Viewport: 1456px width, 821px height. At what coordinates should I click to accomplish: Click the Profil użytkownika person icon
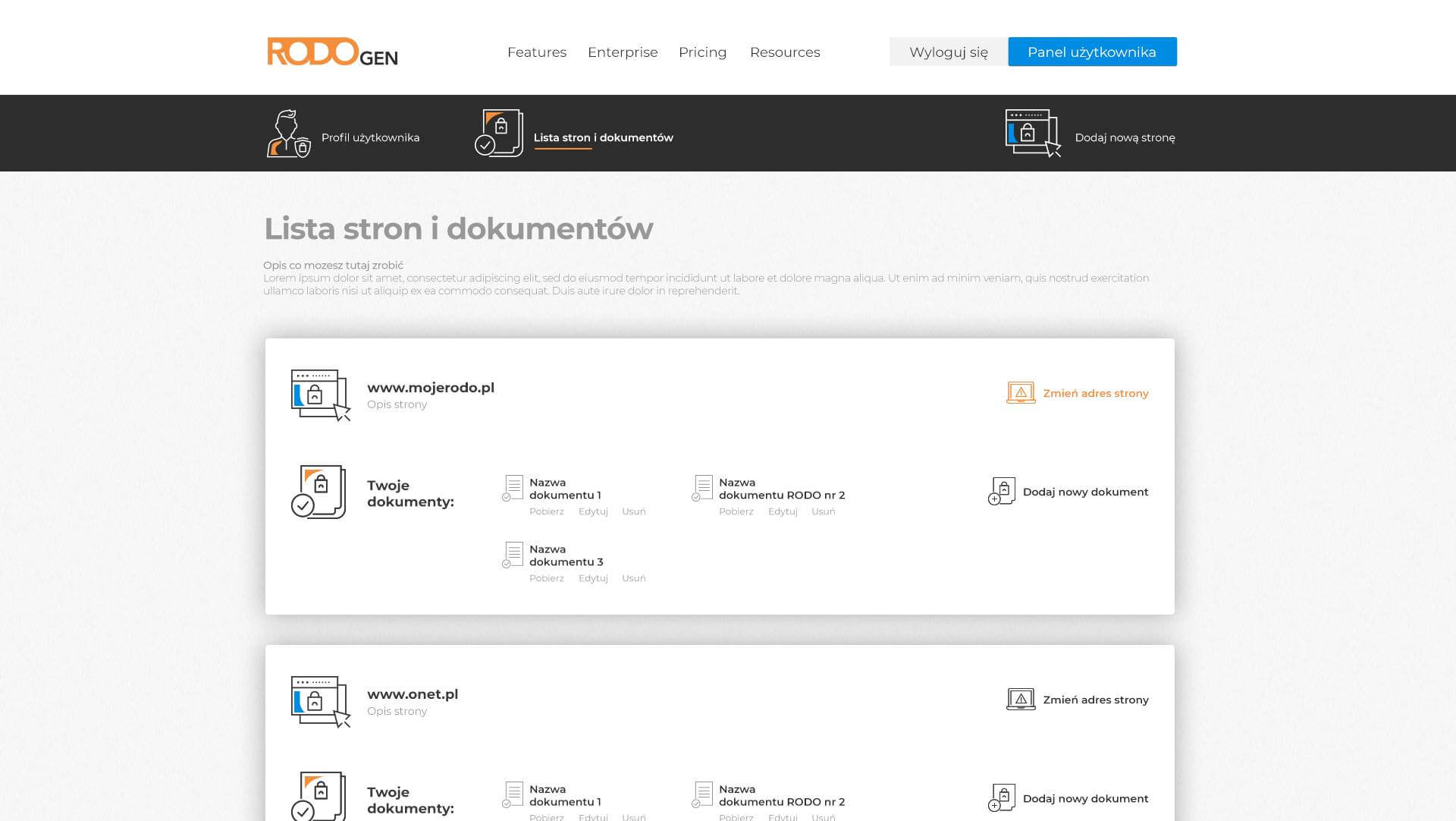(288, 134)
